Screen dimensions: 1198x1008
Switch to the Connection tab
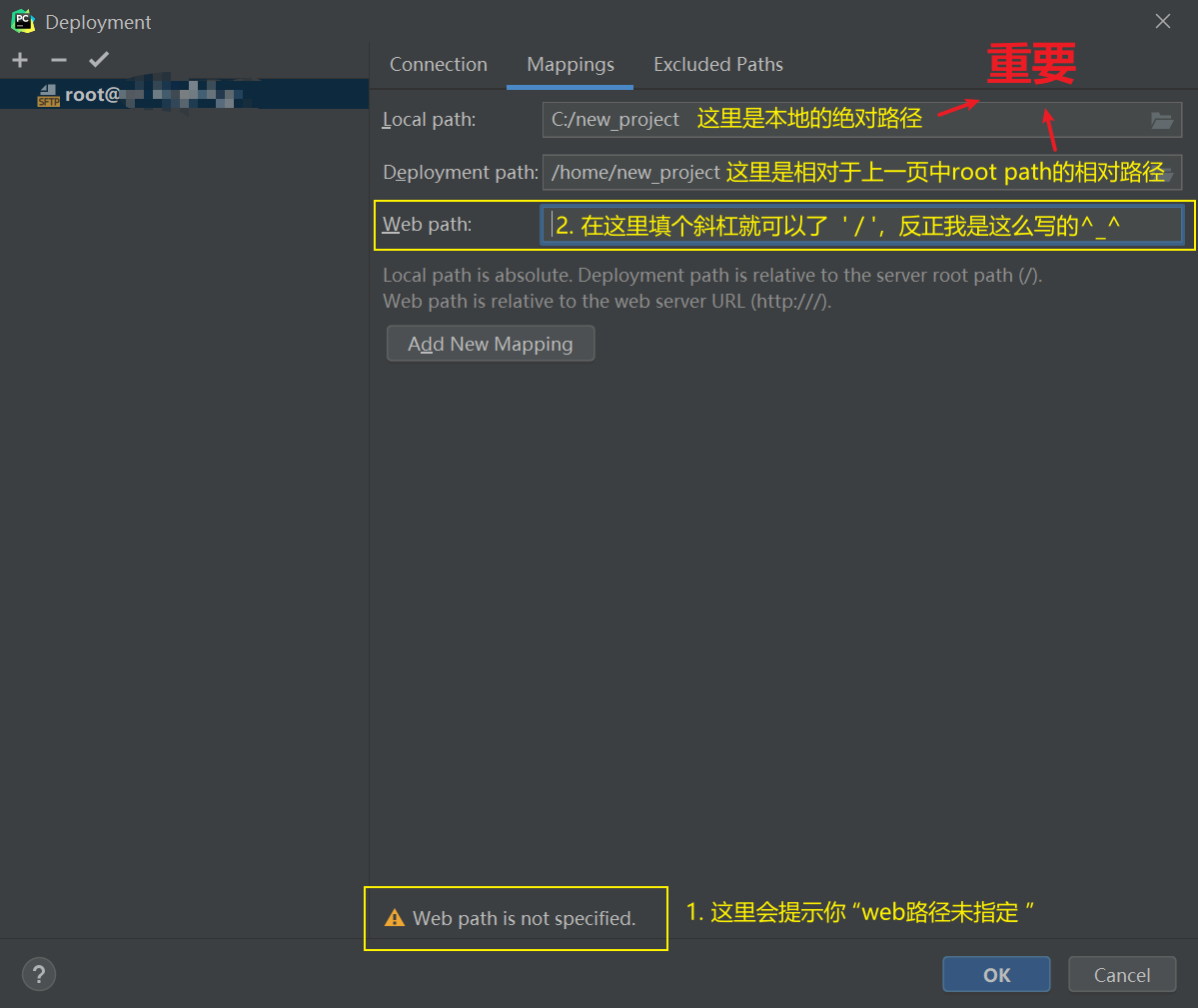[439, 65]
